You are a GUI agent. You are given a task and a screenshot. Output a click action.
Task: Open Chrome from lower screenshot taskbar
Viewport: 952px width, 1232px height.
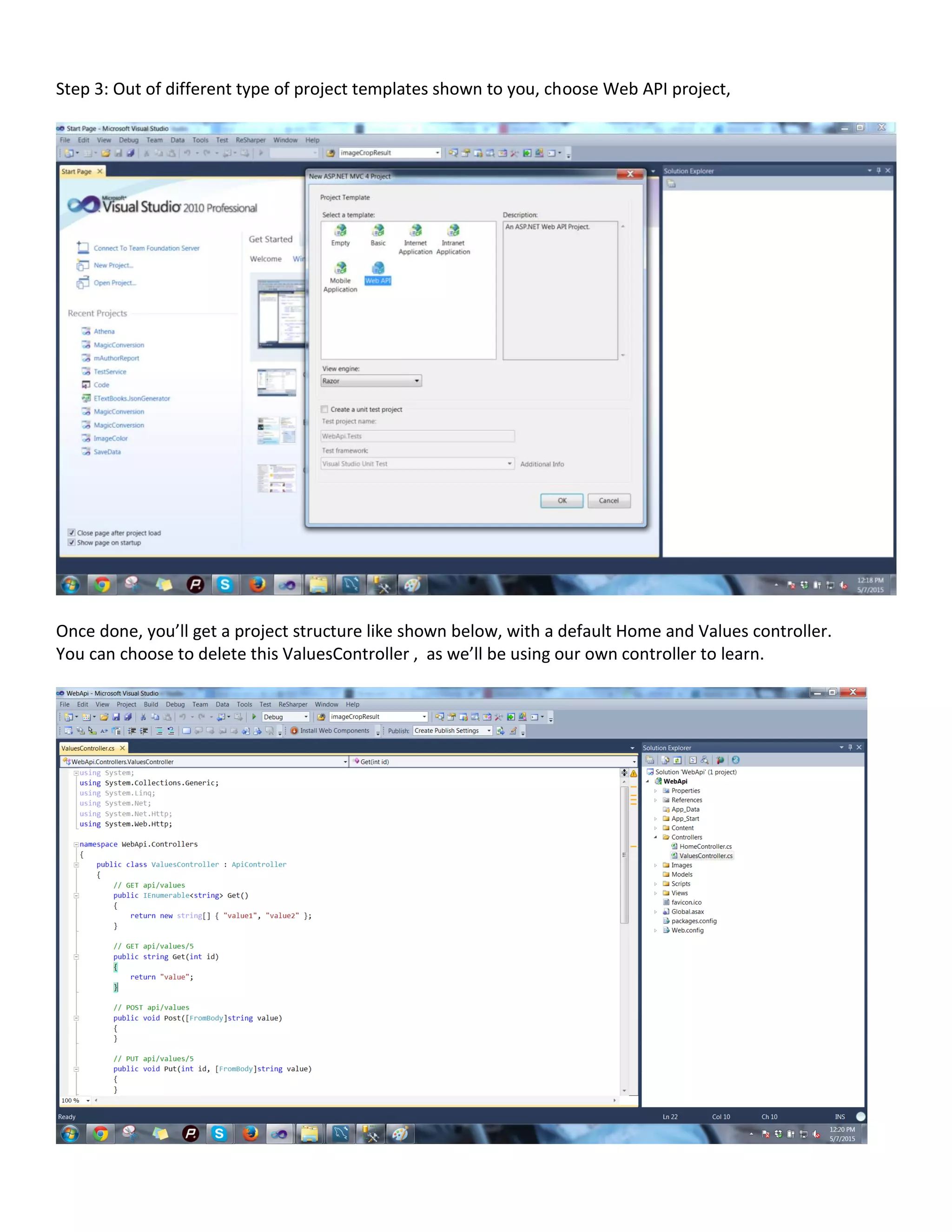pos(100,1133)
